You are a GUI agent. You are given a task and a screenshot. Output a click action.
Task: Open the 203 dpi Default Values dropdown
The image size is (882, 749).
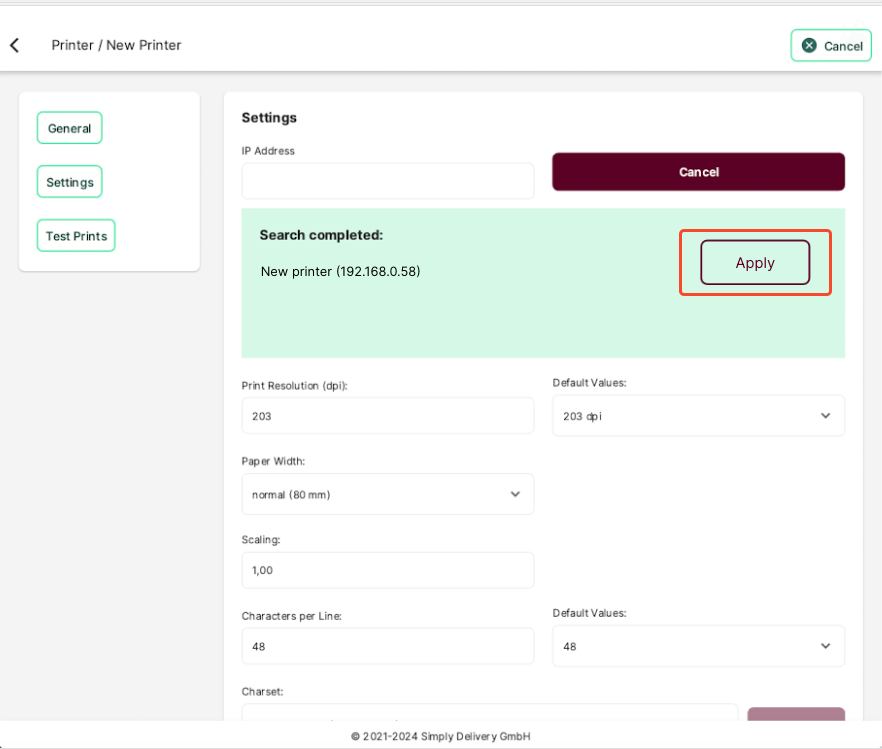pos(698,416)
